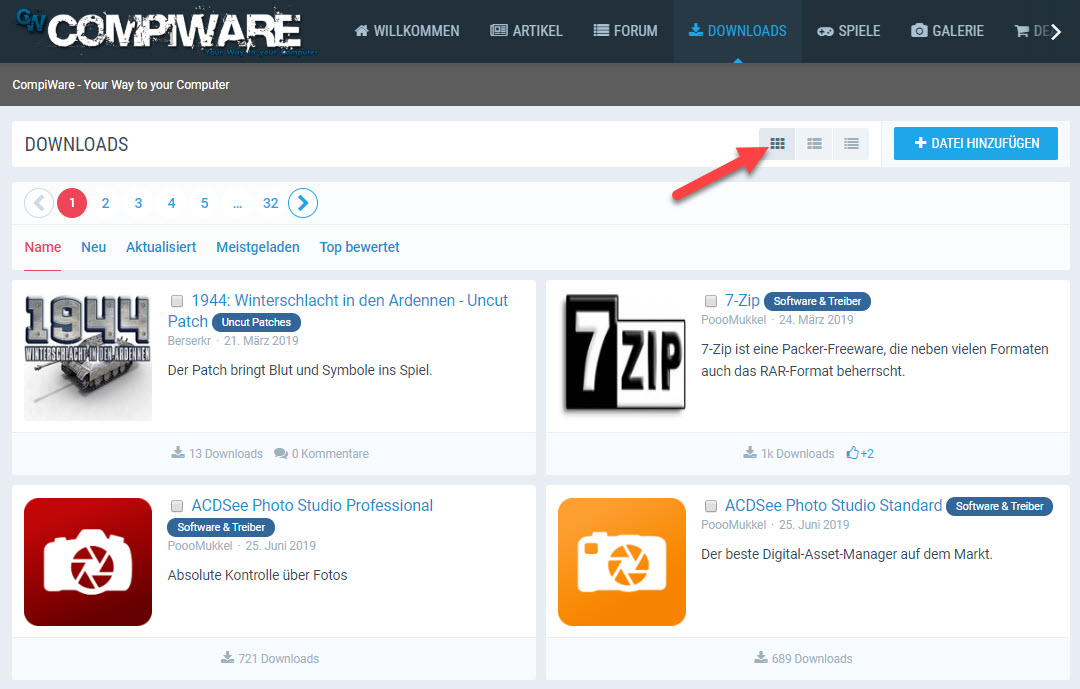Click the '0 Kommentare' counter text
The height and width of the screenshot is (689, 1080).
pos(322,453)
